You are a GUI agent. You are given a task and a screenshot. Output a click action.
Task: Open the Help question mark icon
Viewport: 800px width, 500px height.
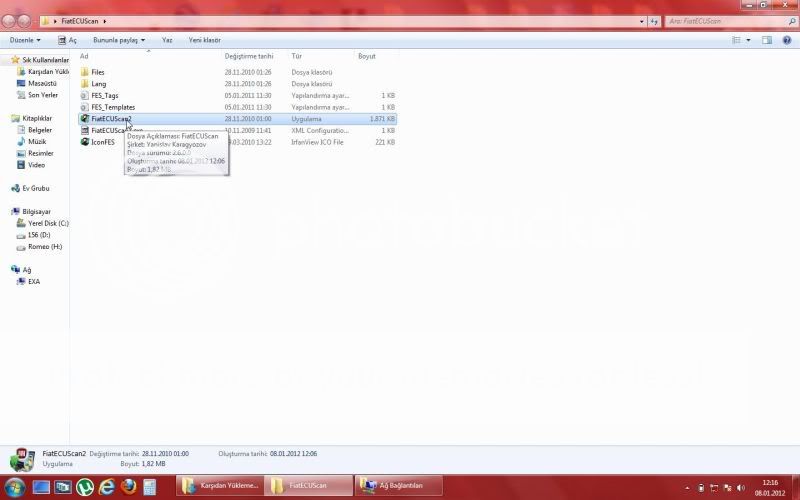coord(787,40)
